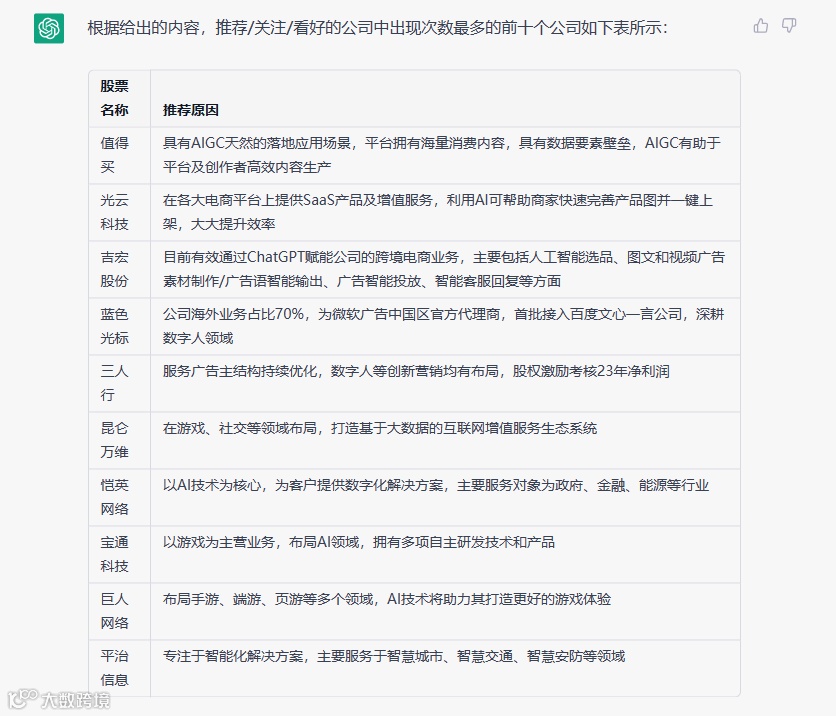Click the reason text starting 具有AIGC天然的落地应用场景
Screen dimensions: 836x716
(442, 155)
